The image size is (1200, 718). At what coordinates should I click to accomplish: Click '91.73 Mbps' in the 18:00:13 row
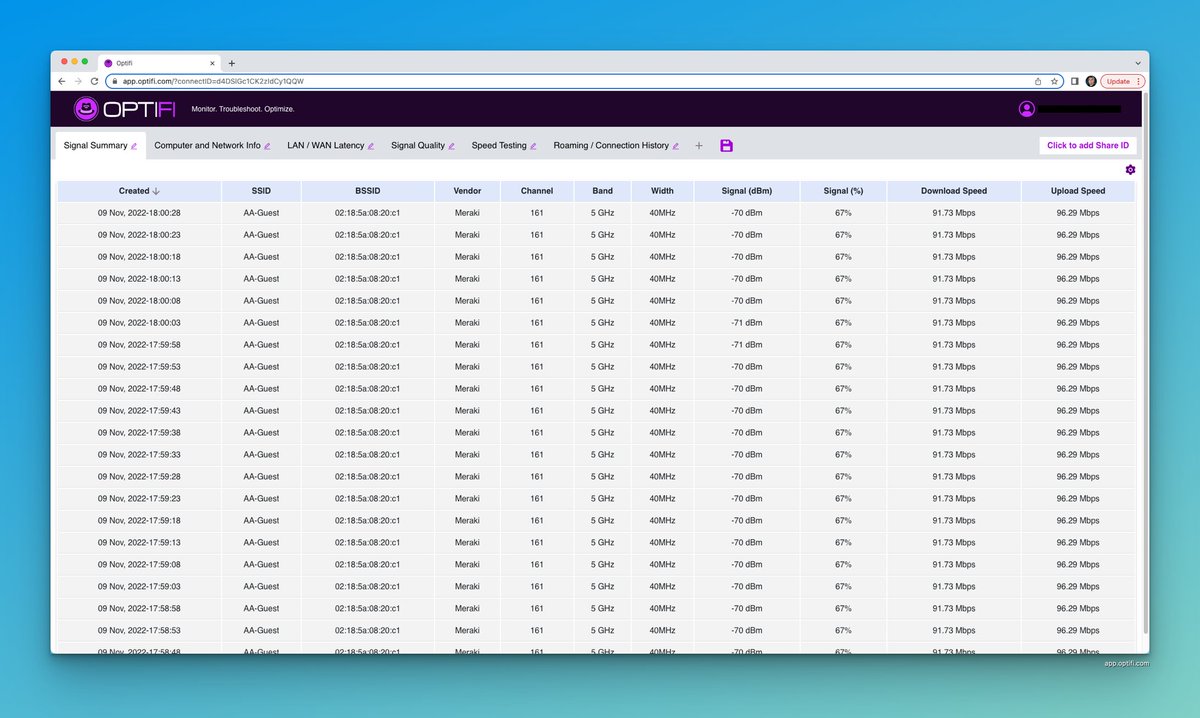(x=954, y=279)
